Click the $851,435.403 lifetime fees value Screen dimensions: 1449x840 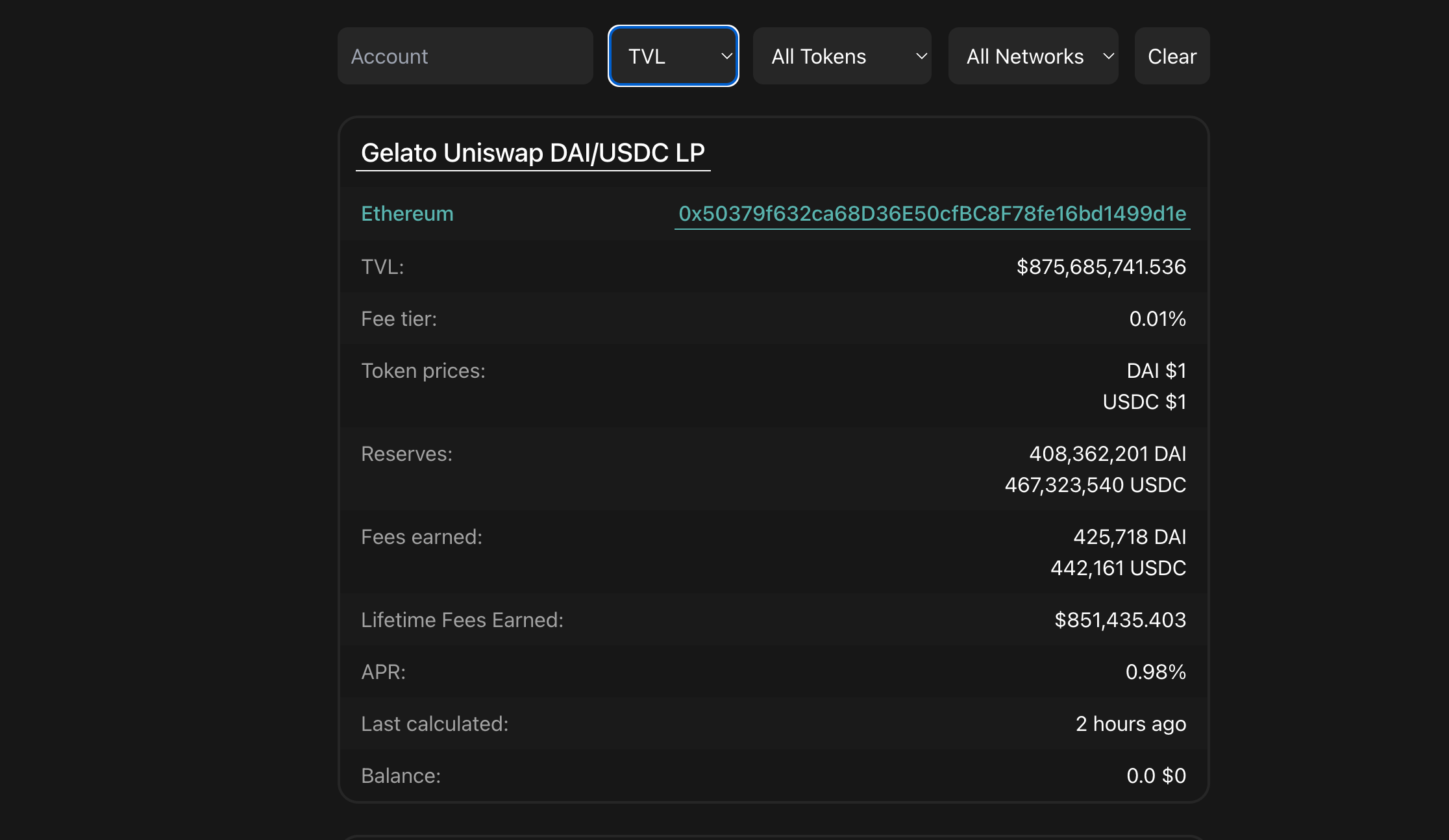pos(1120,620)
